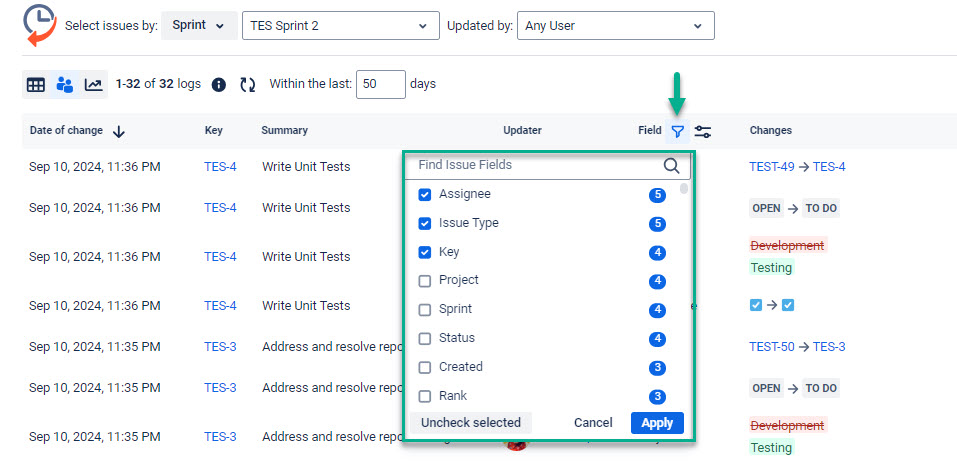957x465 pixels.
Task: Switch to table grid view icon
Action: coord(36,85)
